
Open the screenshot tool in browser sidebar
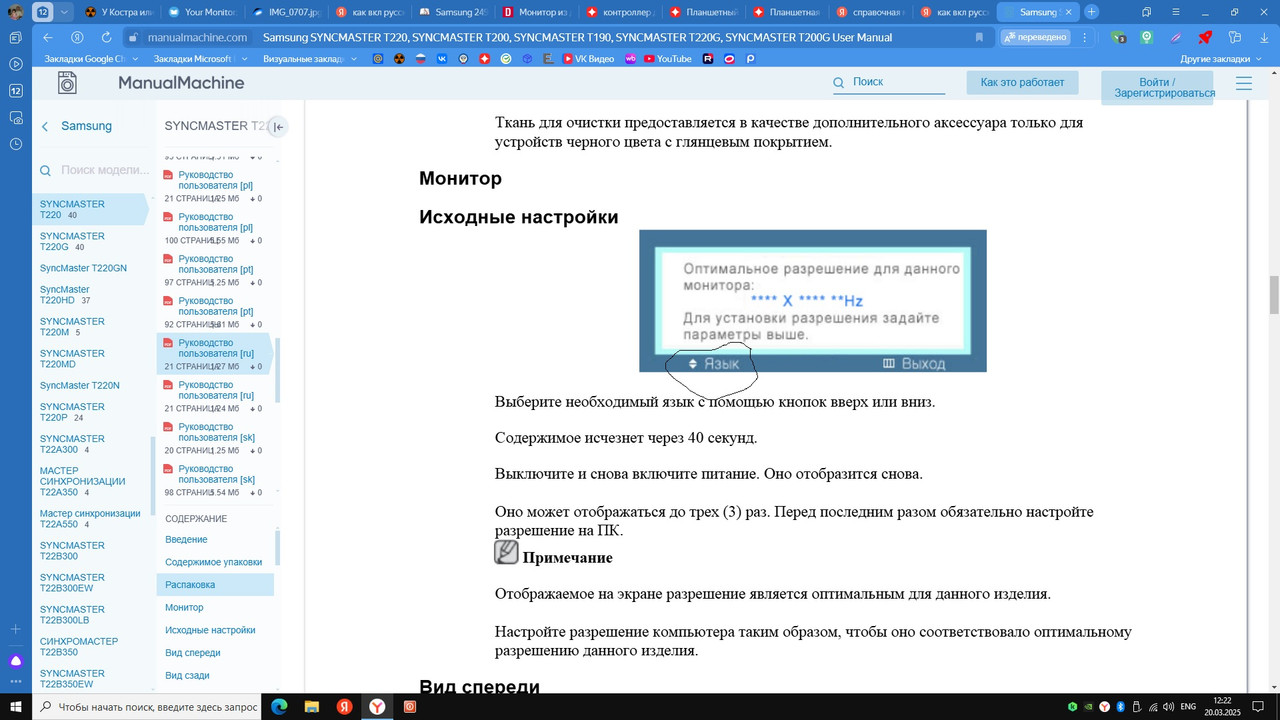coord(14,117)
